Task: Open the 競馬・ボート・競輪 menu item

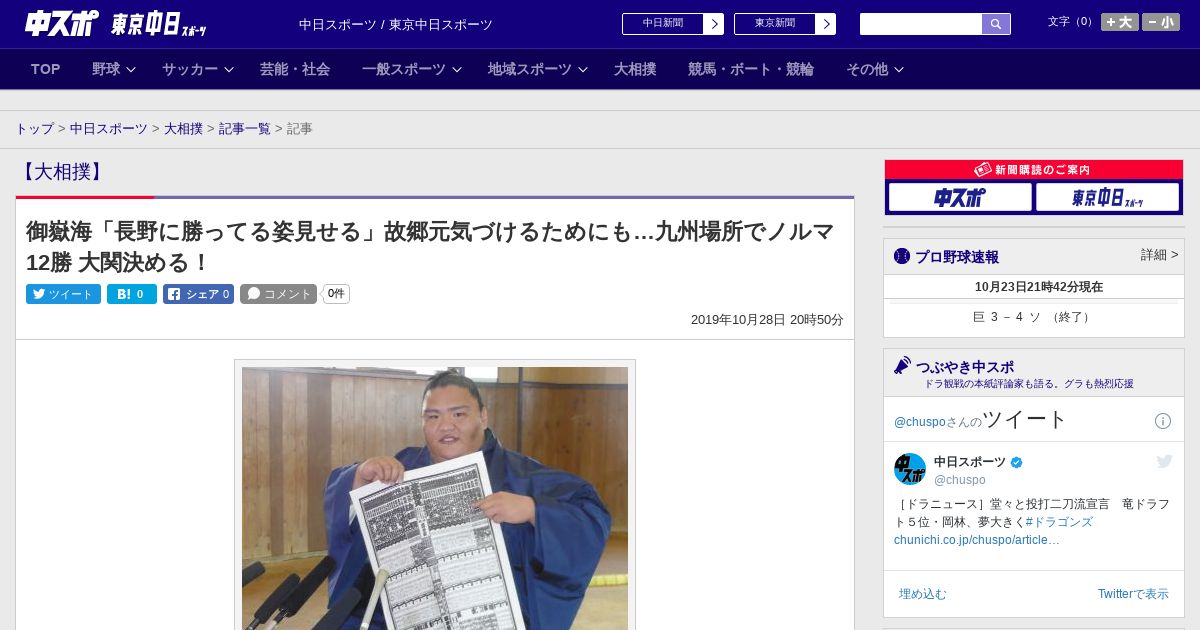Action: pyautogui.click(x=751, y=69)
